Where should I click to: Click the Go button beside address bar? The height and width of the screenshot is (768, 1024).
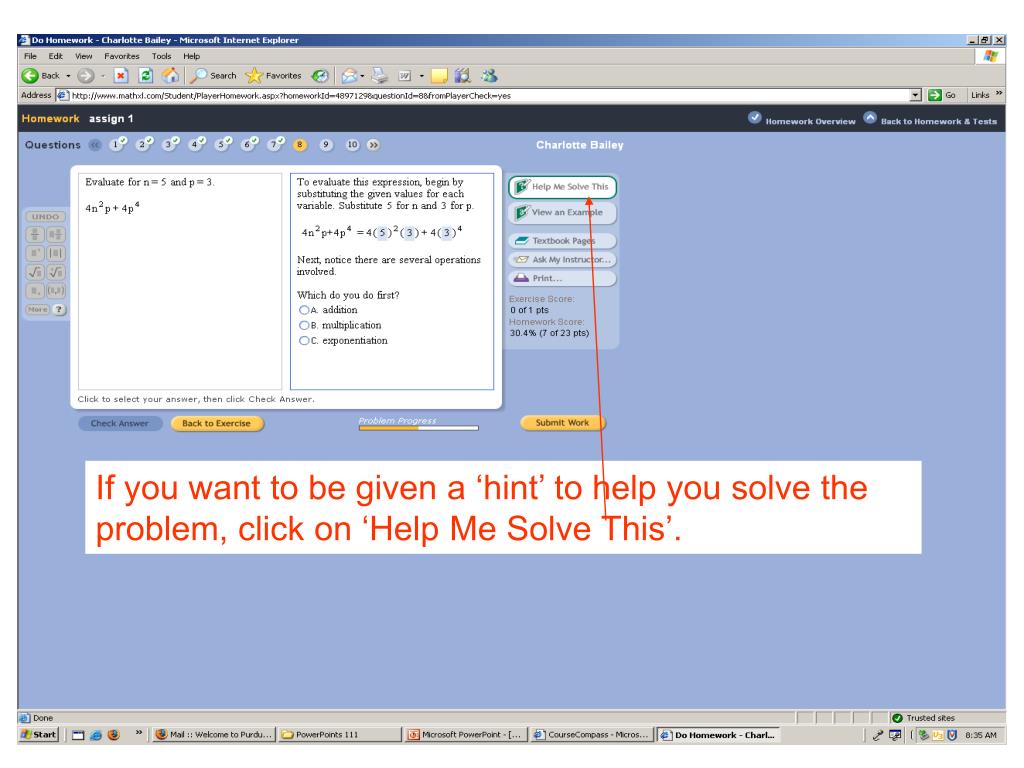coord(942,95)
